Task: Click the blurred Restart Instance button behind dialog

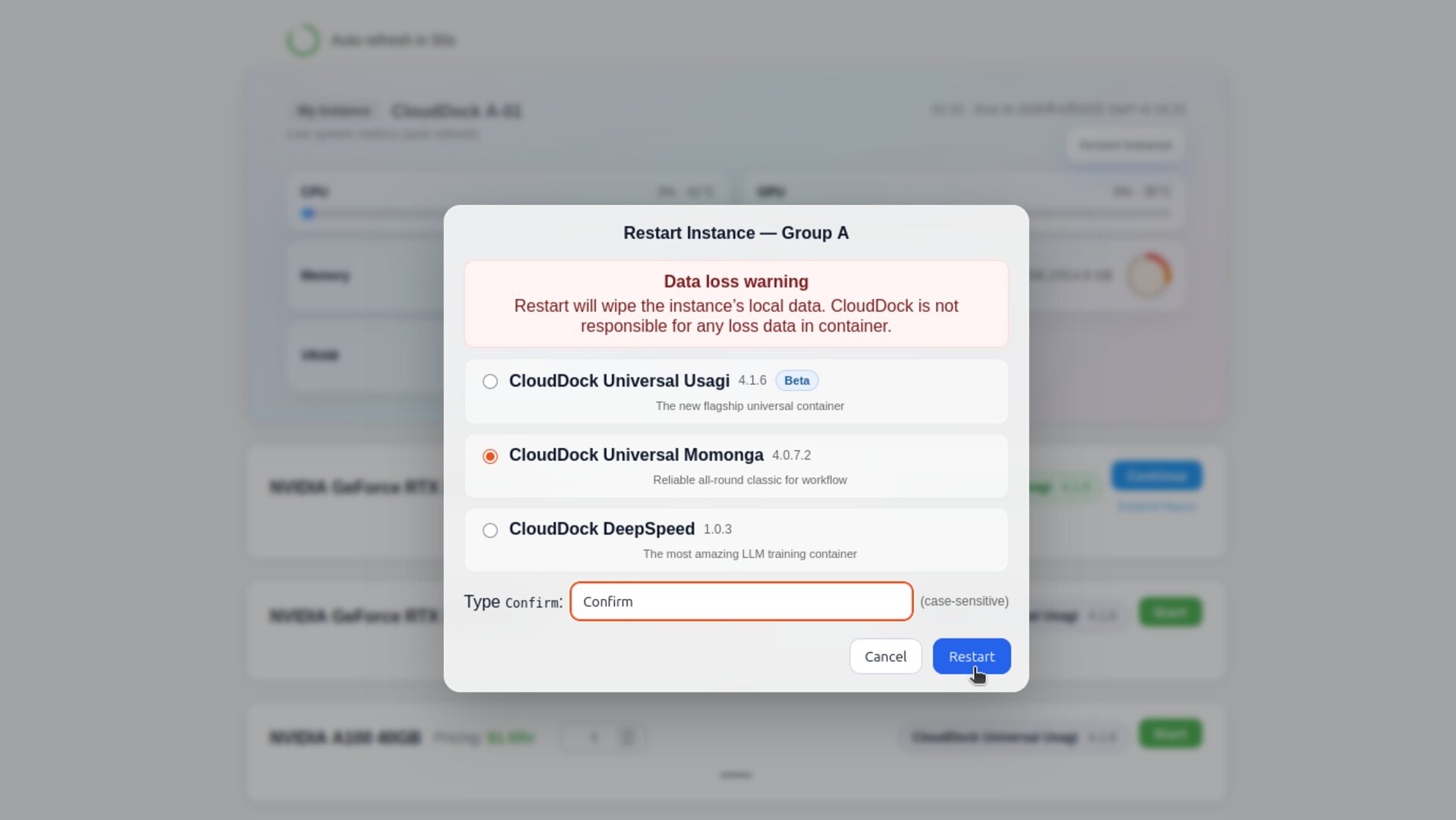Action: (x=1125, y=145)
